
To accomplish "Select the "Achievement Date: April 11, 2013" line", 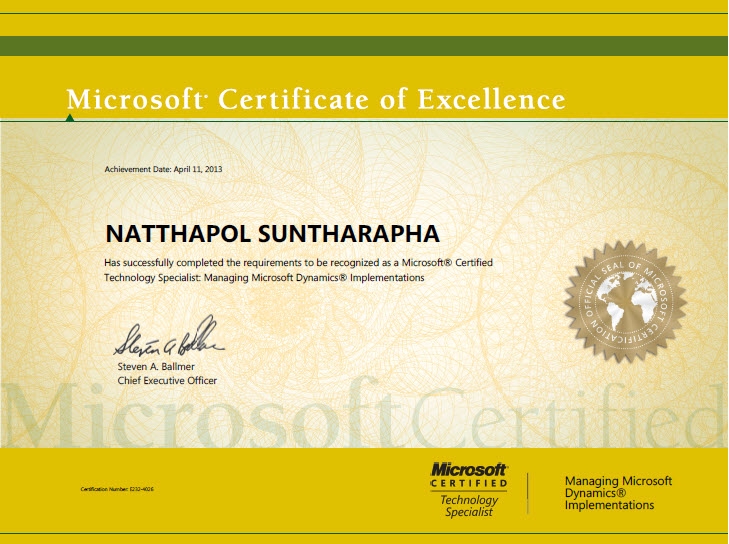I will click(x=163, y=169).
